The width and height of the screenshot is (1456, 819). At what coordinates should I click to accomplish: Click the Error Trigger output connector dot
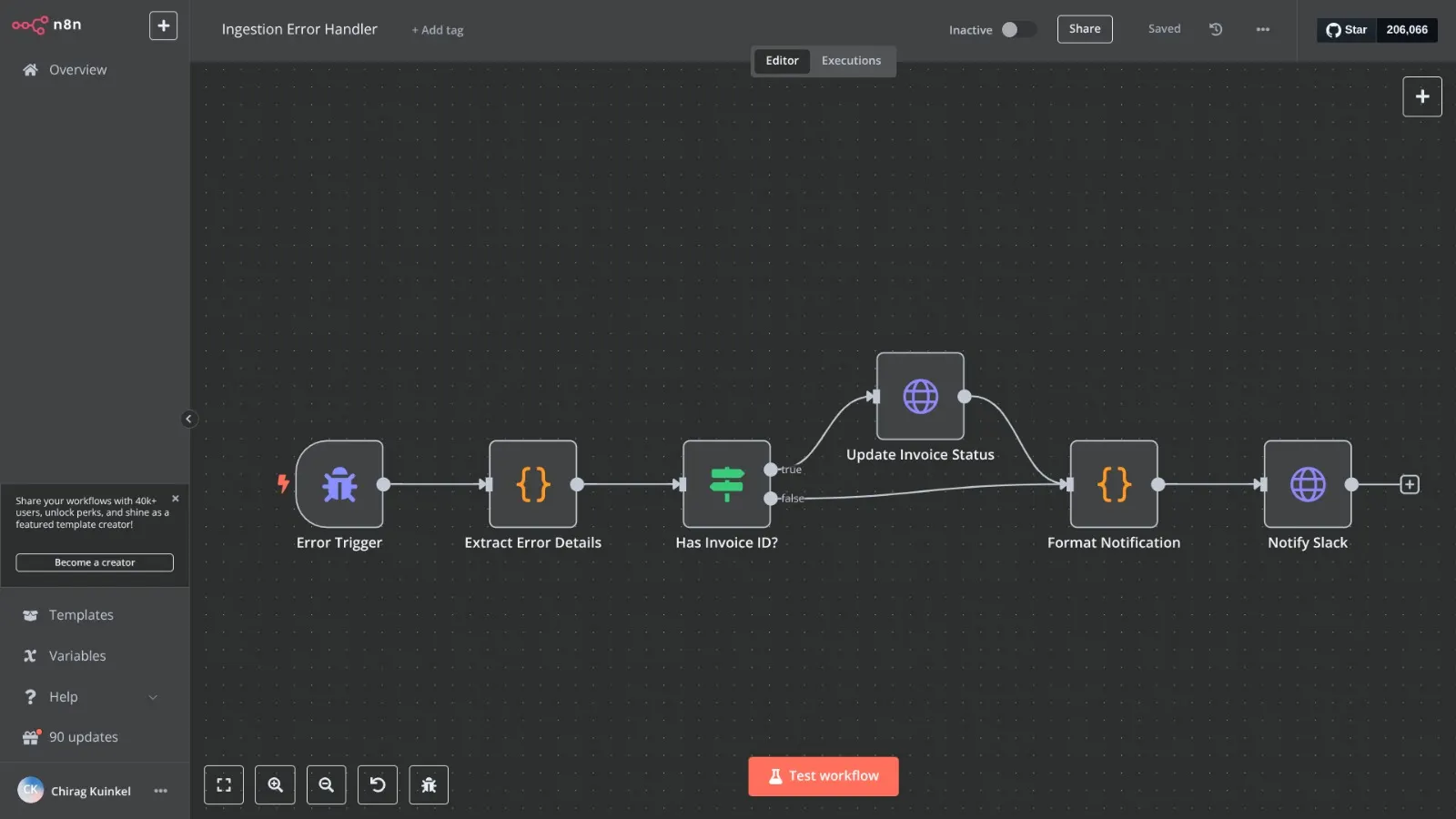384,484
